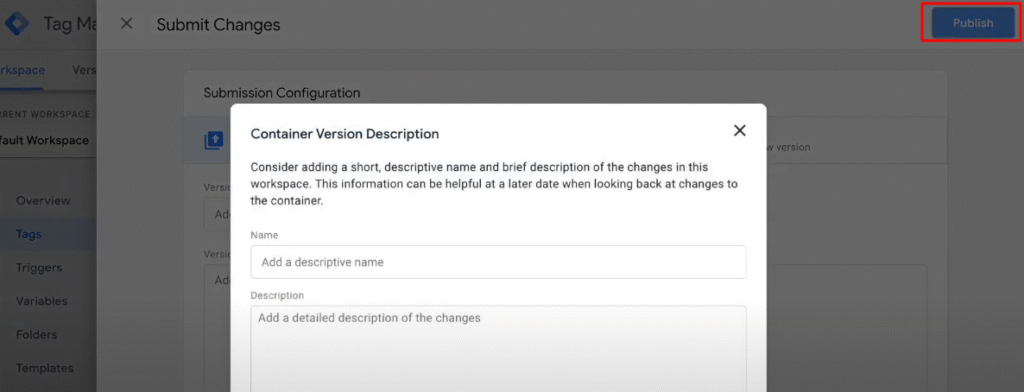Click the Submission Configuration heading
The image size is (1024, 392).
pyautogui.click(x=281, y=93)
